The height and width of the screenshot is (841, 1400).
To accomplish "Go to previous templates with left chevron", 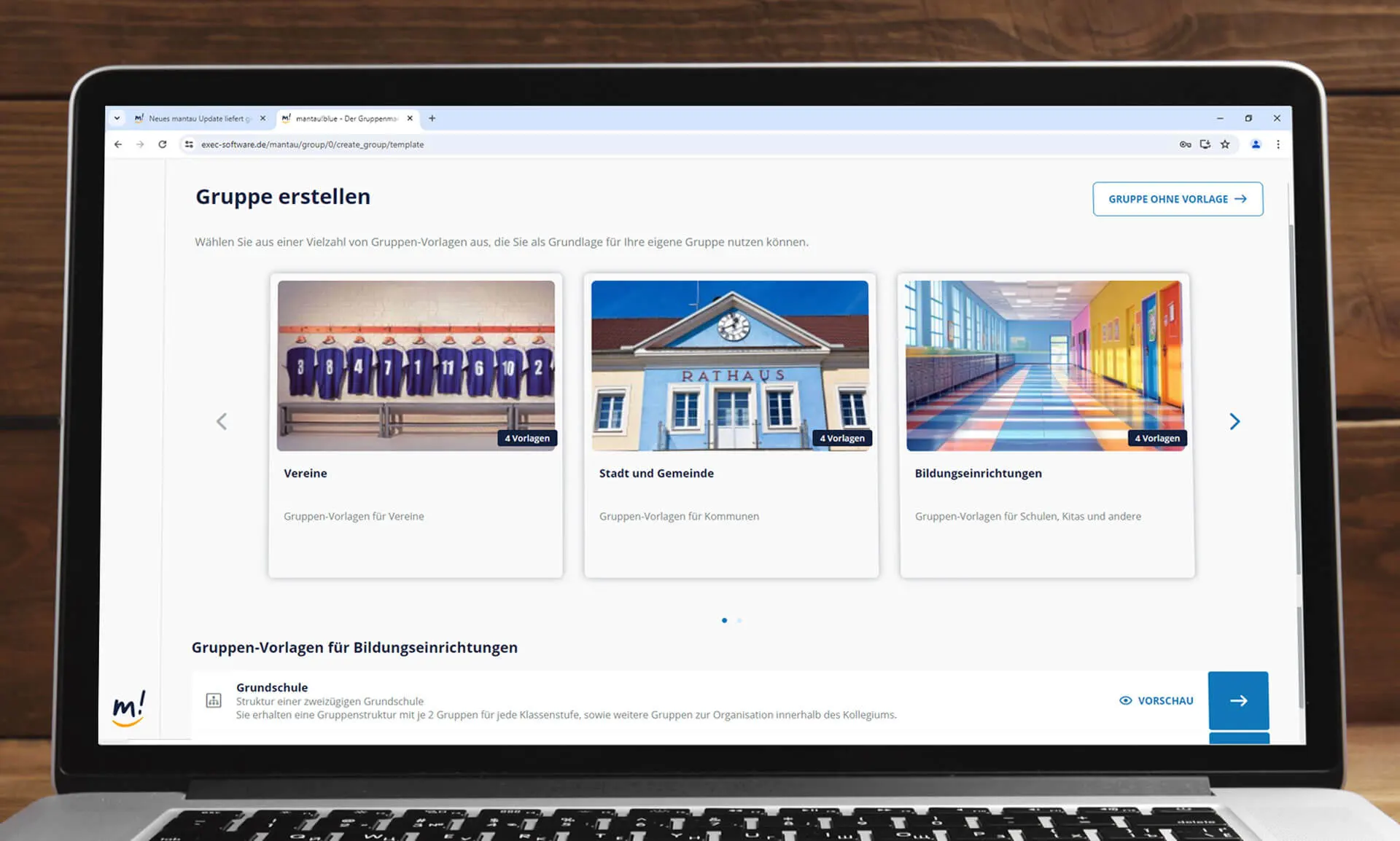I will tap(222, 421).
